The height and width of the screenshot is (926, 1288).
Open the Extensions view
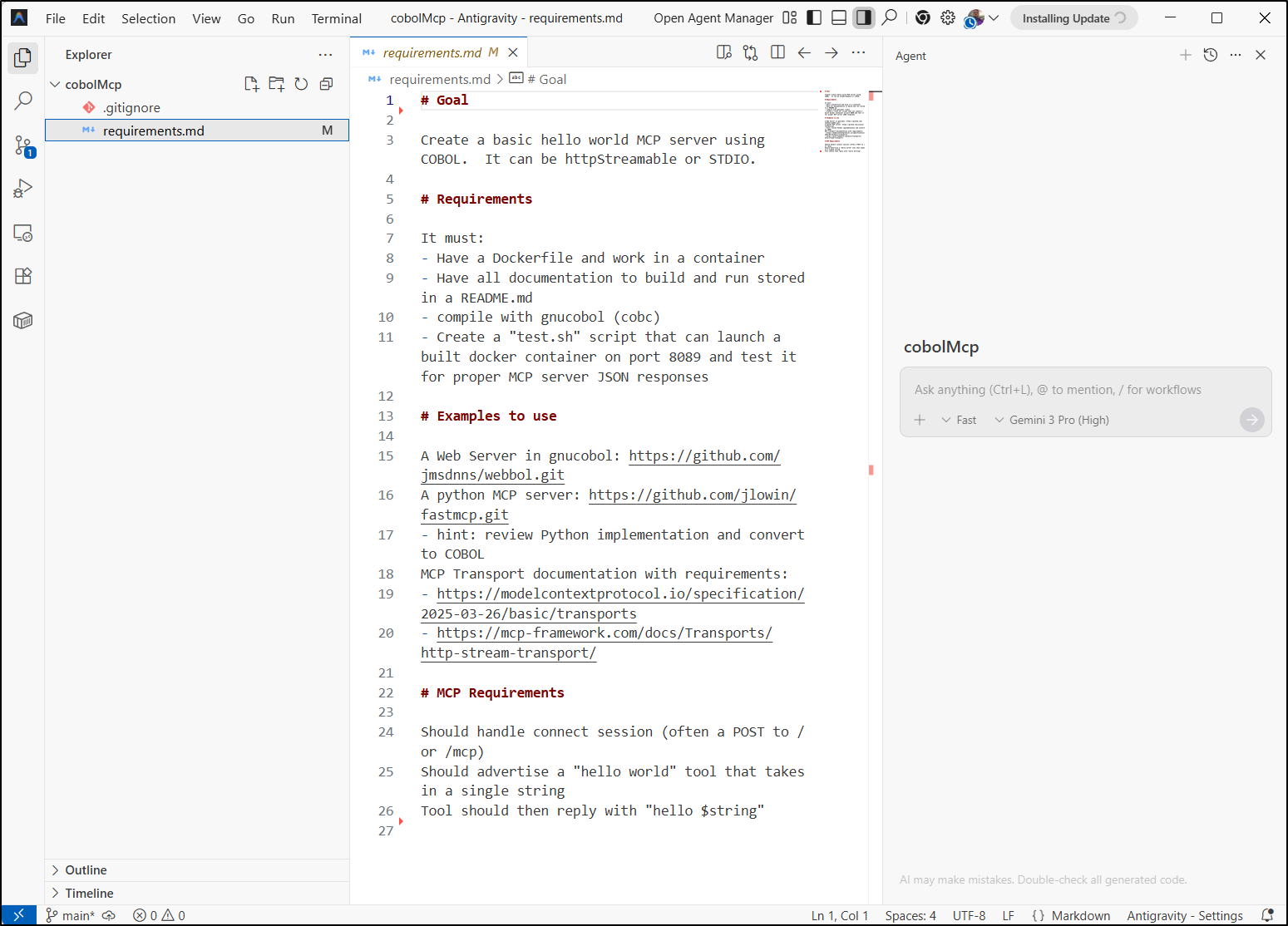pyautogui.click(x=23, y=276)
